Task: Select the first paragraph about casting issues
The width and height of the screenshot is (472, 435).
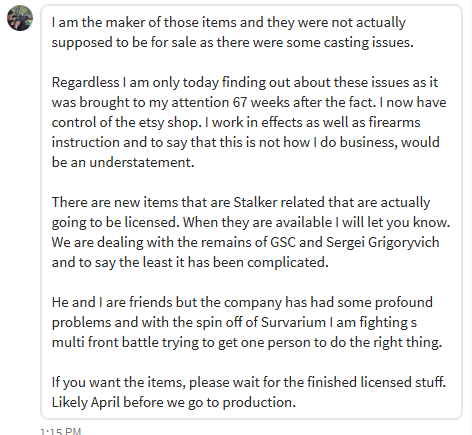Action: [x=232, y=32]
